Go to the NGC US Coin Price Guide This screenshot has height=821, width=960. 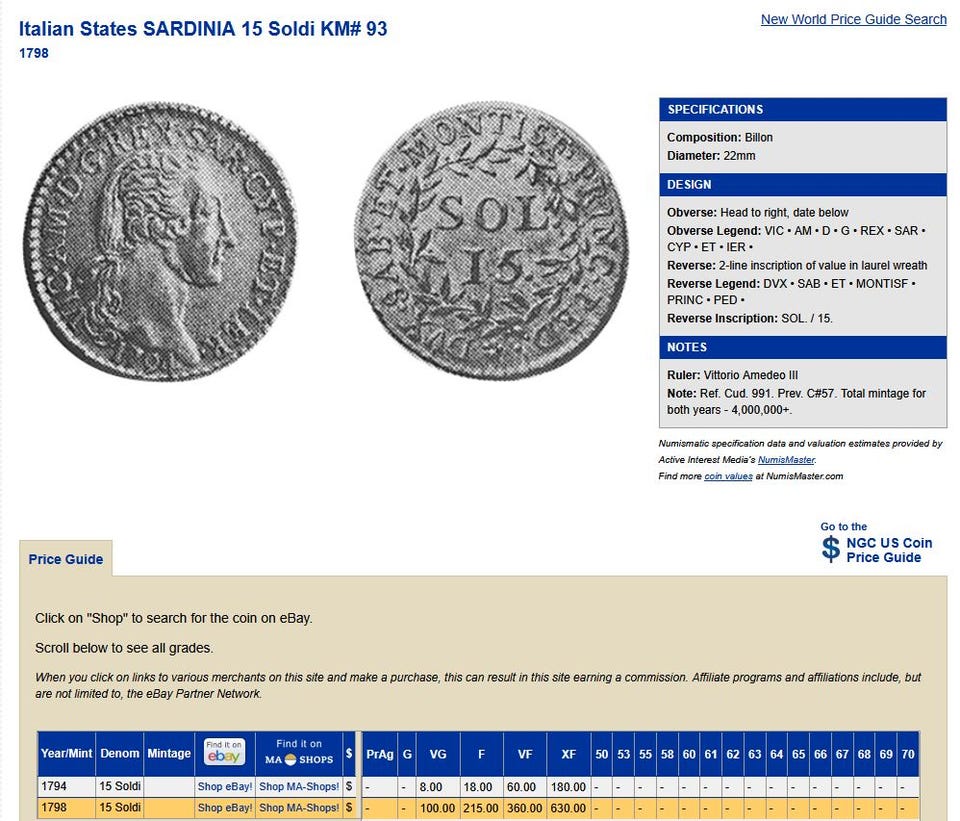(x=889, y=550)
